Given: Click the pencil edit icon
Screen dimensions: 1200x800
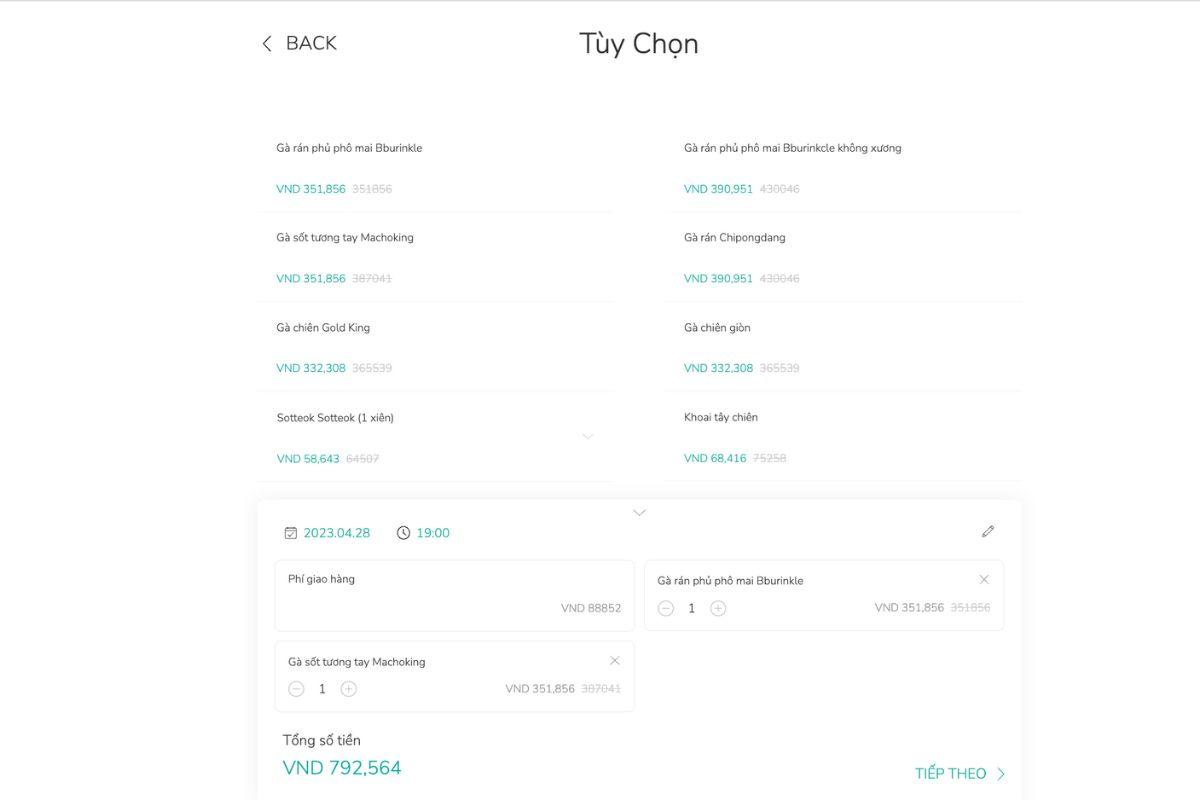Looking at the screenshot, I should click(988, 531).
